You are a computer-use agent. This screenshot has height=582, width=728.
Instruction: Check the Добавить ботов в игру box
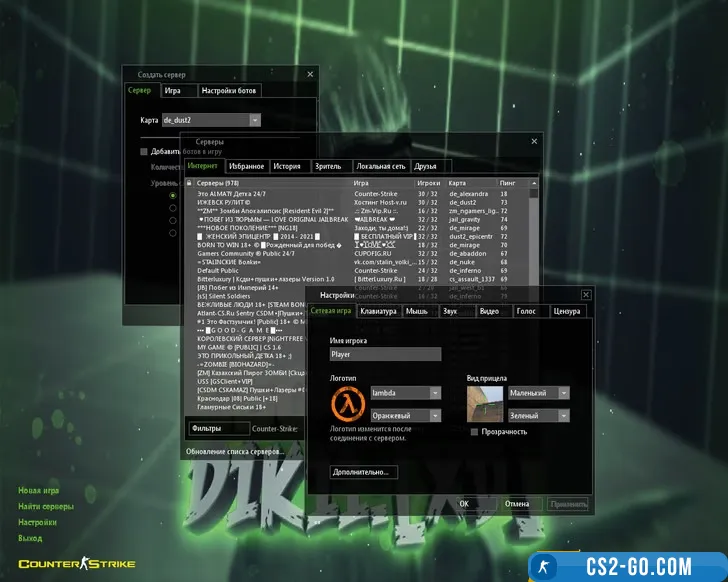(x=144, y=151)
